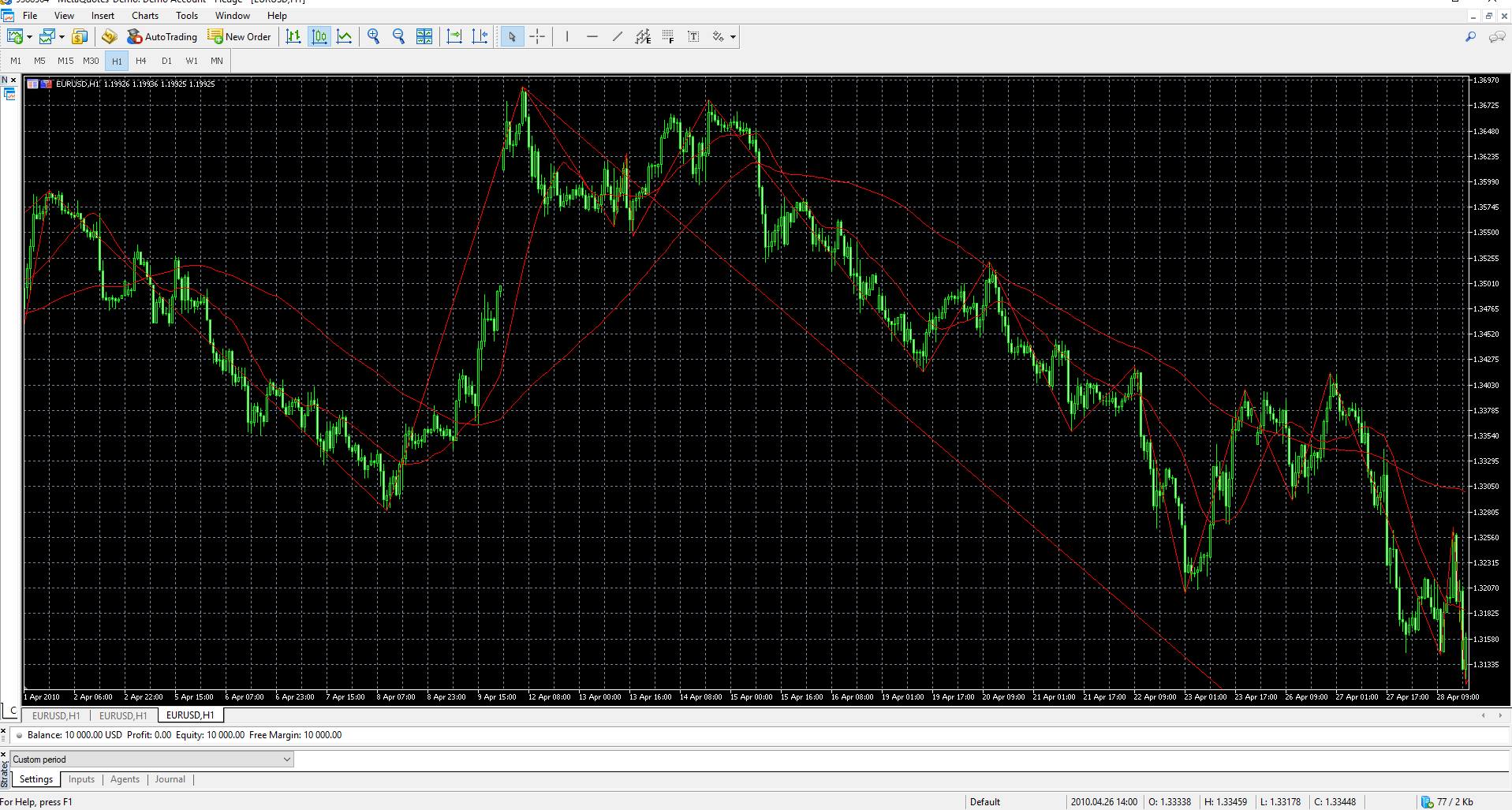Screen dimensions: 1512x810
Task: Open the Window menu
Action: 233,16
